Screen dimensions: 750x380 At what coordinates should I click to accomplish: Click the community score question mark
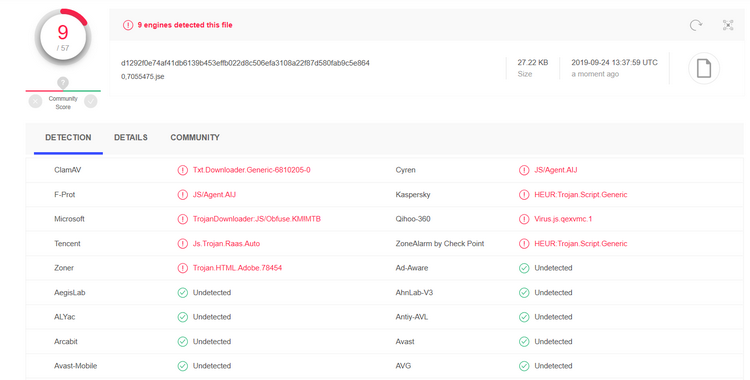tap(63, 82)
